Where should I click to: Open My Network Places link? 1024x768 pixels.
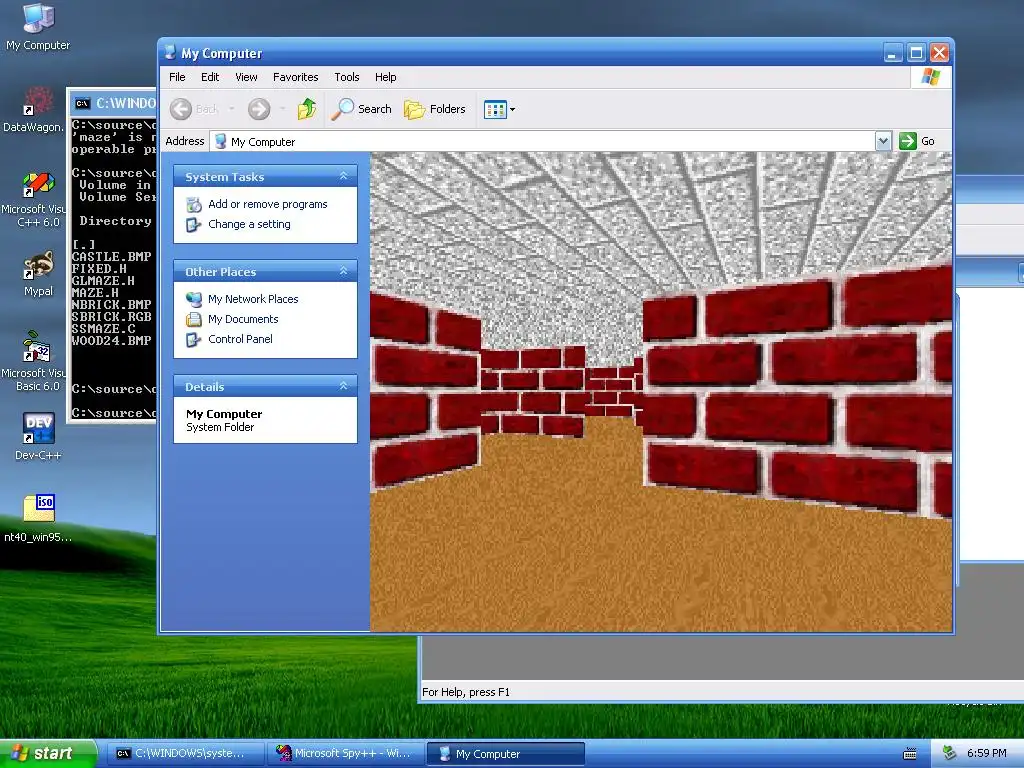pyautogui.click(x=253, y=299)
